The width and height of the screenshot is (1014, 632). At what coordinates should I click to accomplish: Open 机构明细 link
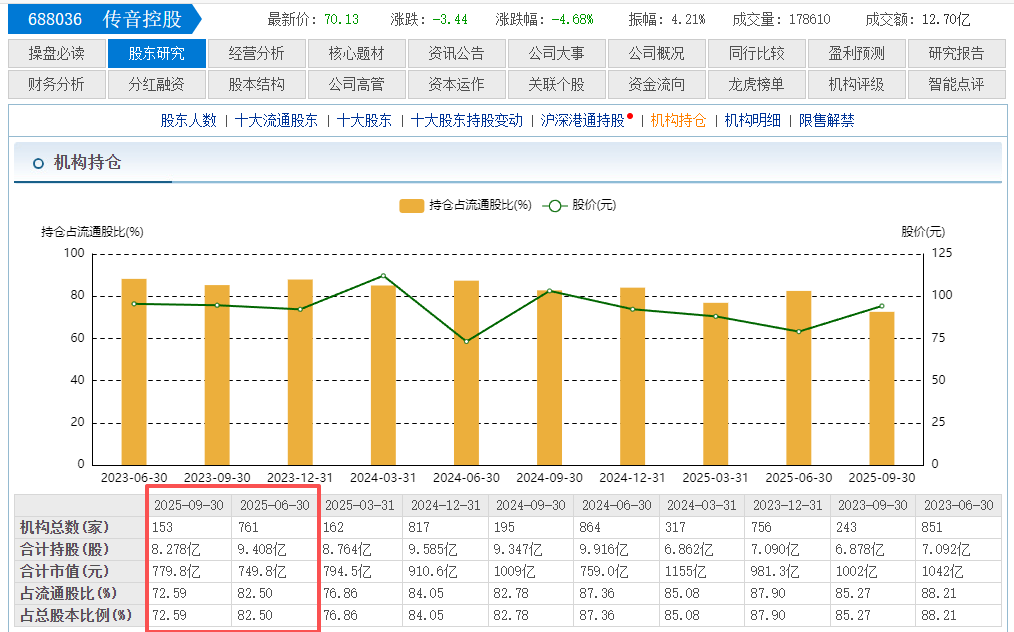coord(753,121)
